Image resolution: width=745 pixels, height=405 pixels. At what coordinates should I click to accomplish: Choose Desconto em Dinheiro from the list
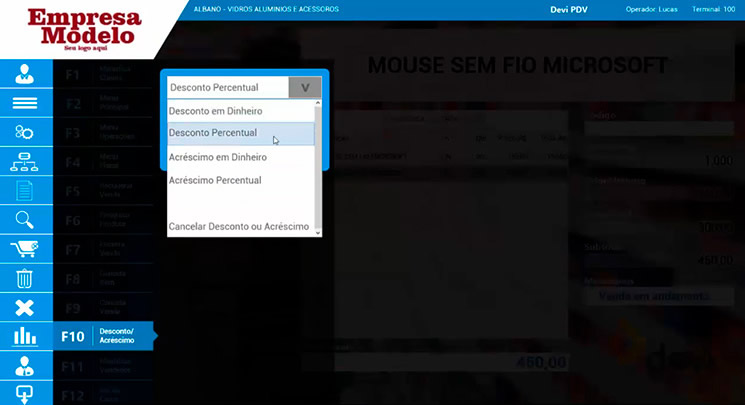[x=241, y=111]
